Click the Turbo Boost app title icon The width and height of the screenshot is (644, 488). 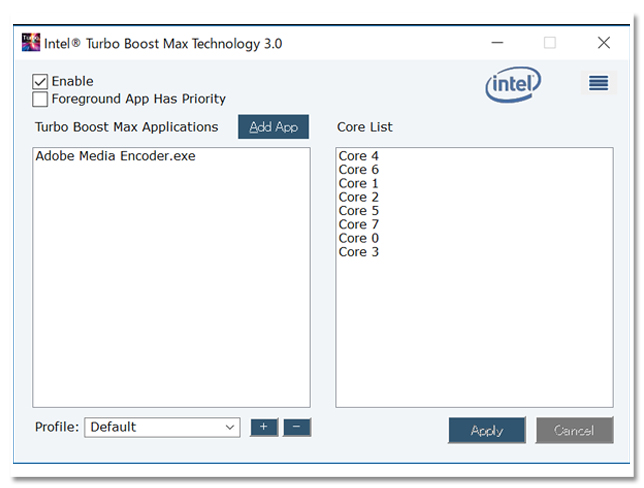(x=31, y=42)
